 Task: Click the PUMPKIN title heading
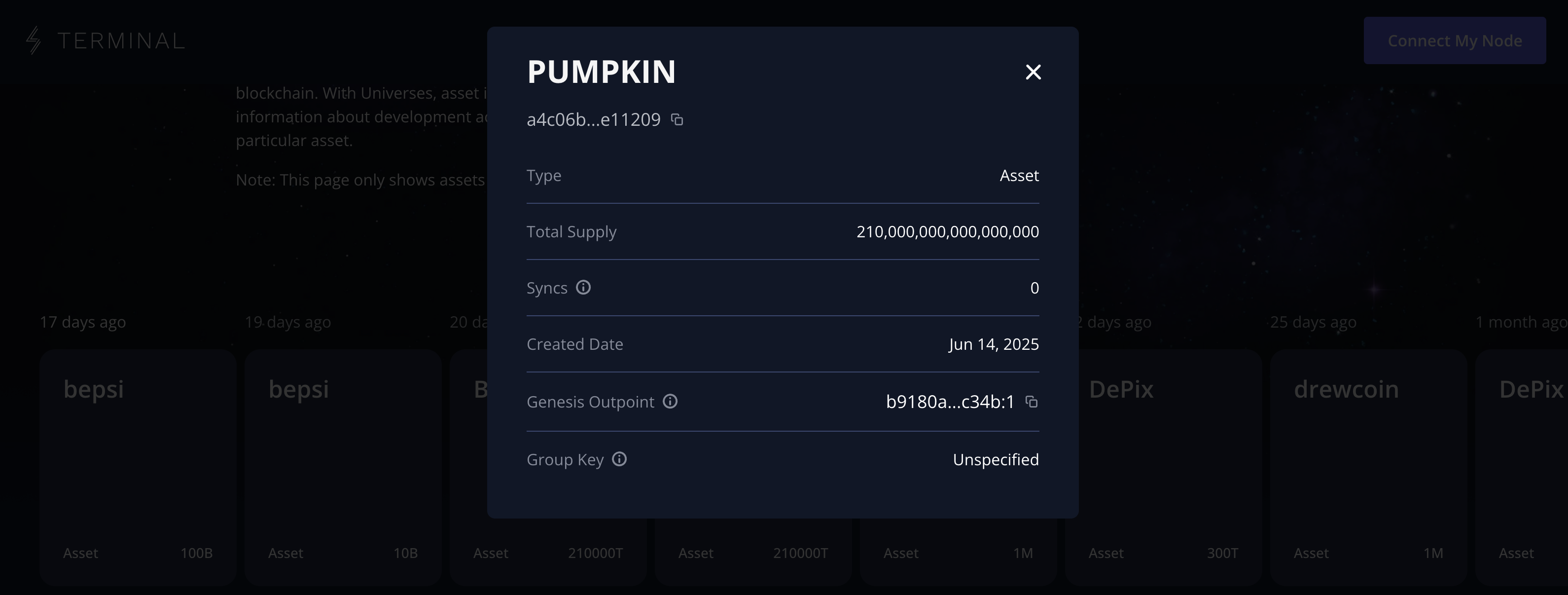602,72
